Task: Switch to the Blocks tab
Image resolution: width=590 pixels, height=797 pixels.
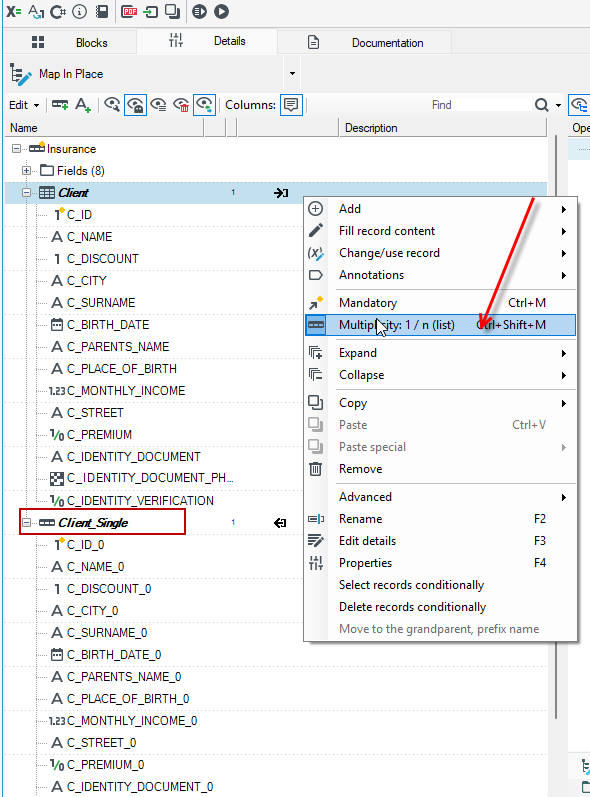Action: point(70,42)
